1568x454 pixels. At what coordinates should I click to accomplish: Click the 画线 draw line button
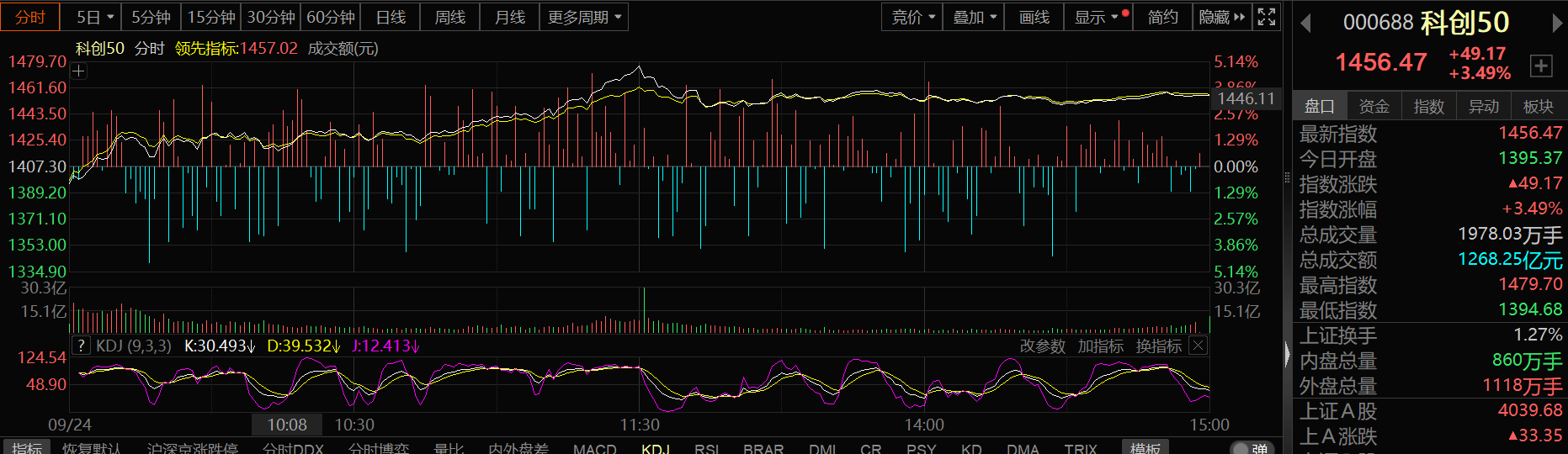click(x=1034, y=17)
